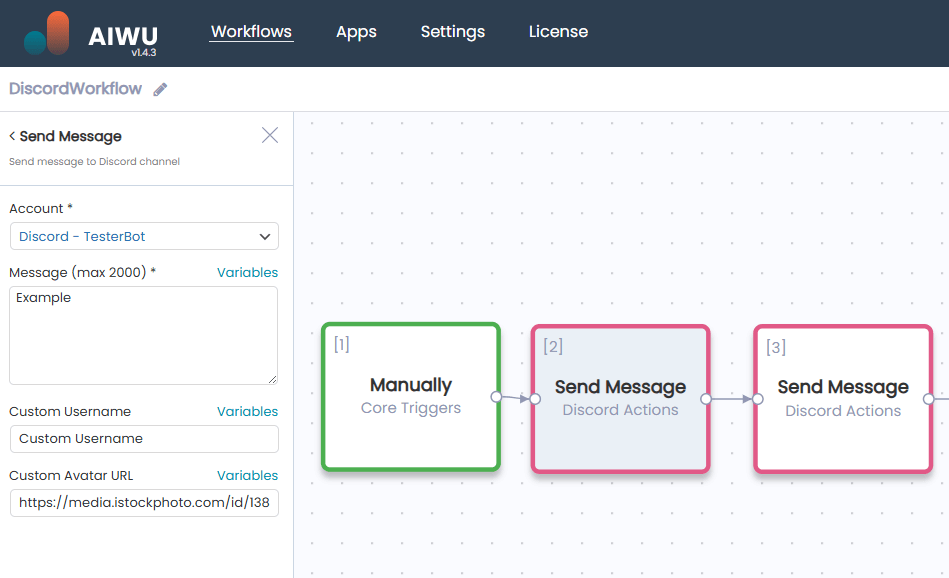Click Variables next to Custom Username
949x578 pixels.
[x=247, y=411]
